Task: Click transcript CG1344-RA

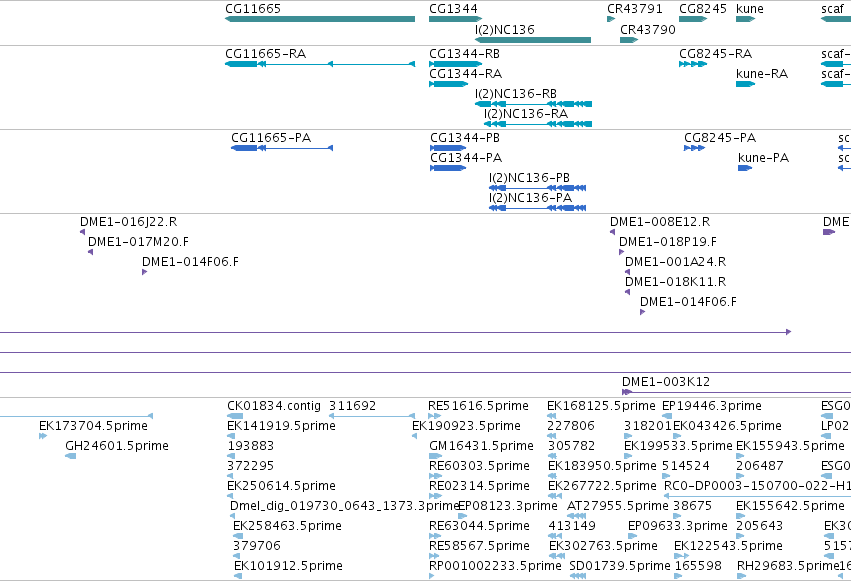Action: point(448,84)
